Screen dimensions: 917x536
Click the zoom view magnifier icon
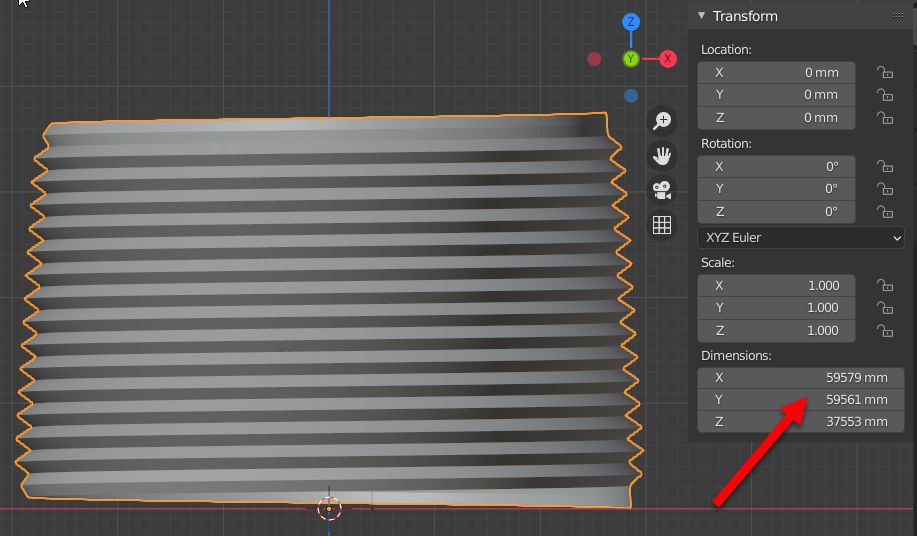click(662, 120)
